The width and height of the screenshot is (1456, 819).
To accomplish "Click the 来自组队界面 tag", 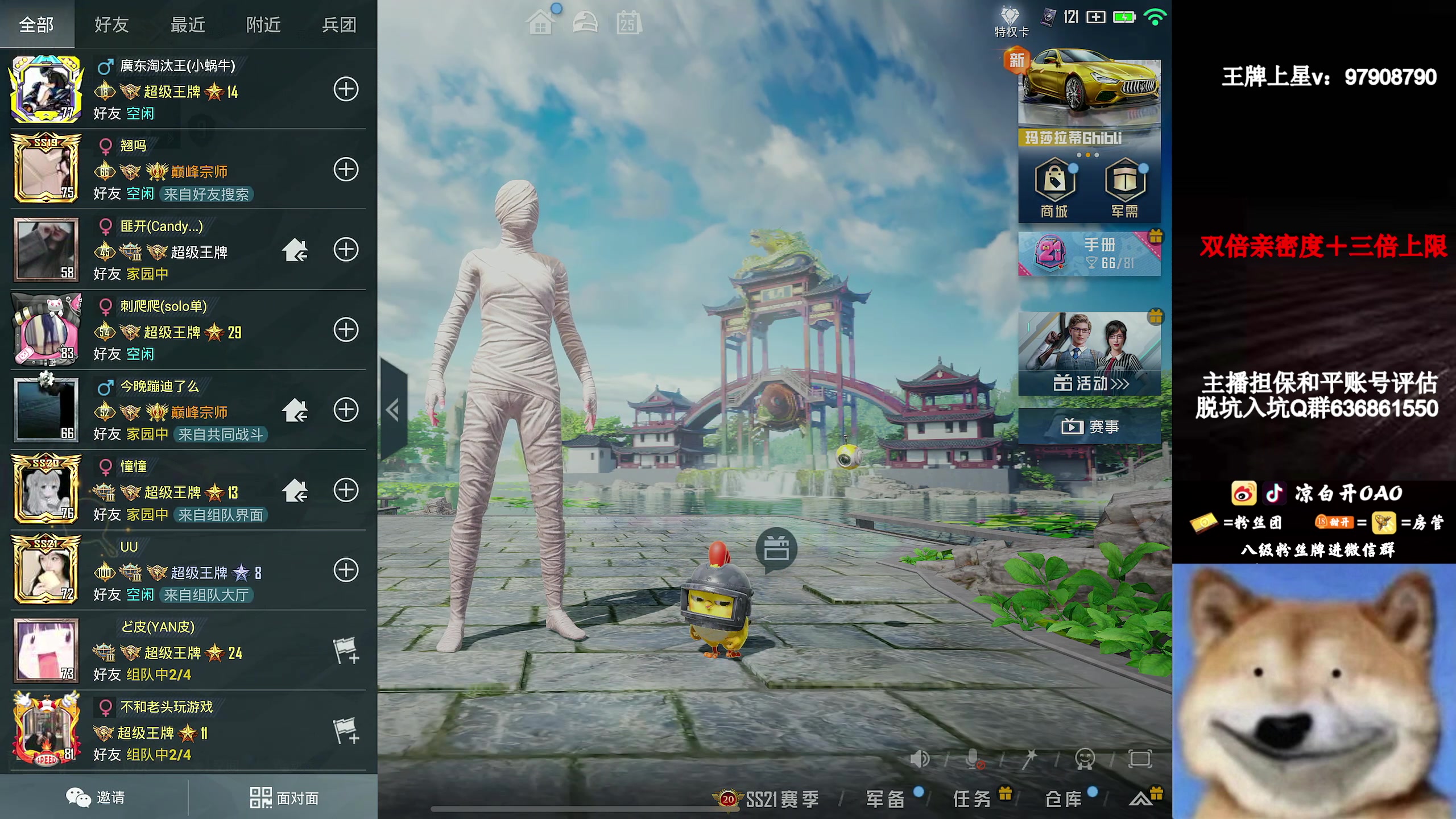I will [221, 515].
